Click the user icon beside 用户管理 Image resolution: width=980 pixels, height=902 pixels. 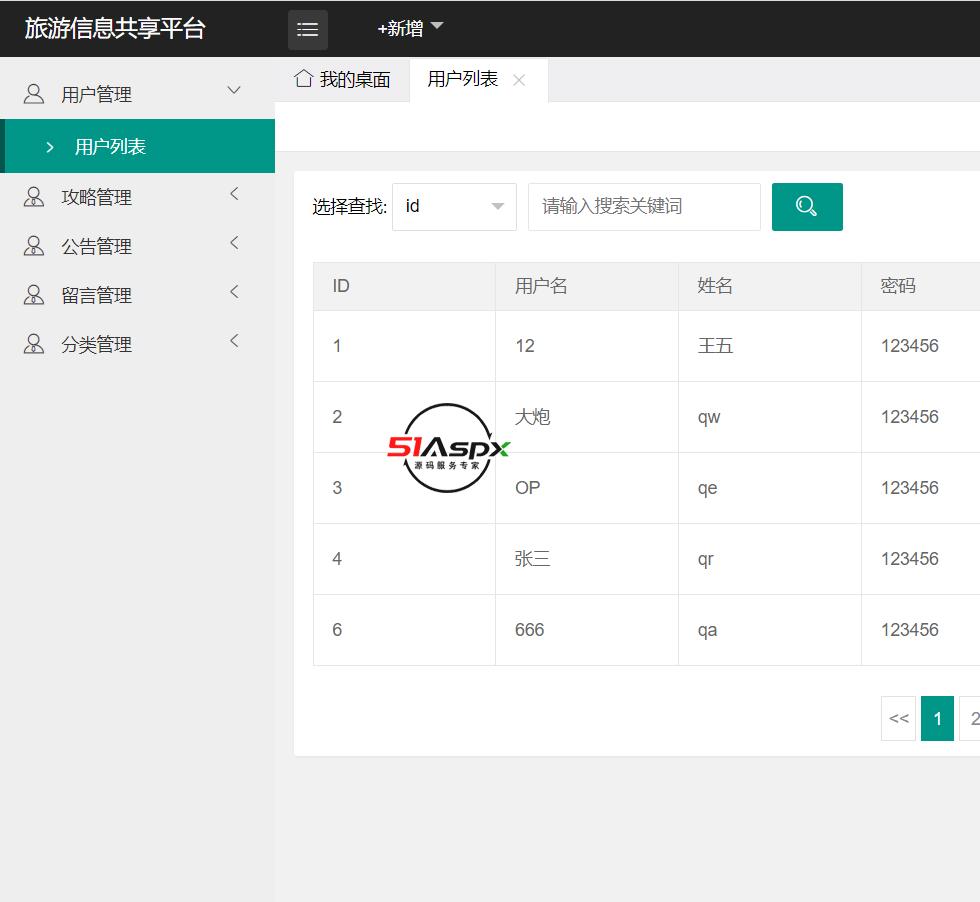[x=34, y=94]
